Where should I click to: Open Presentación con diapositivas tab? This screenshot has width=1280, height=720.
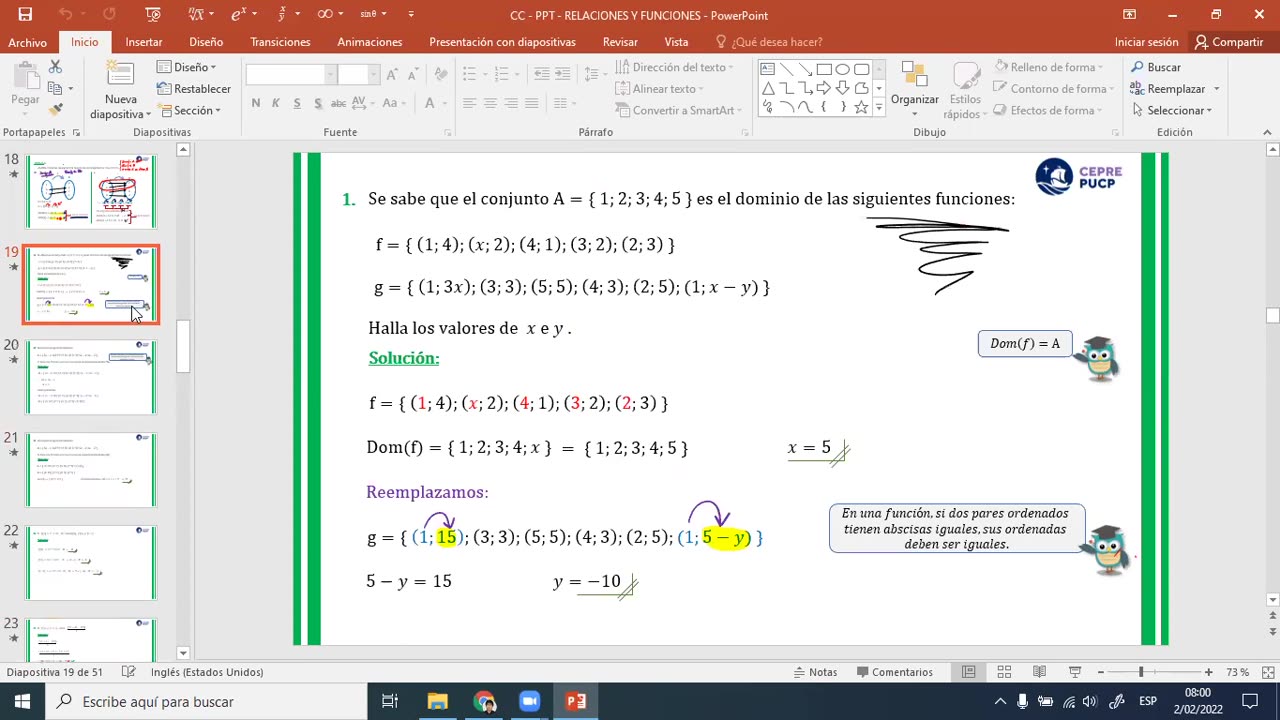[x=502, y=42]
